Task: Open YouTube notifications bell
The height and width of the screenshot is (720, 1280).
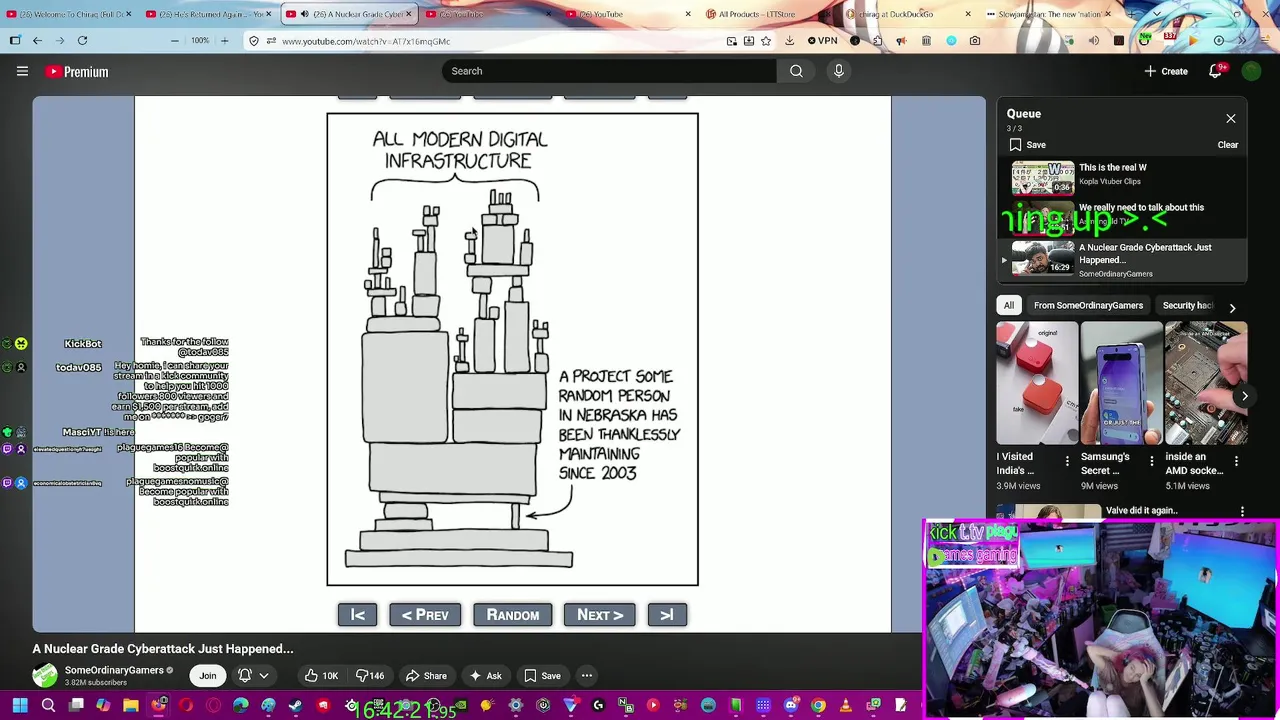Action: pos(1216,71)
